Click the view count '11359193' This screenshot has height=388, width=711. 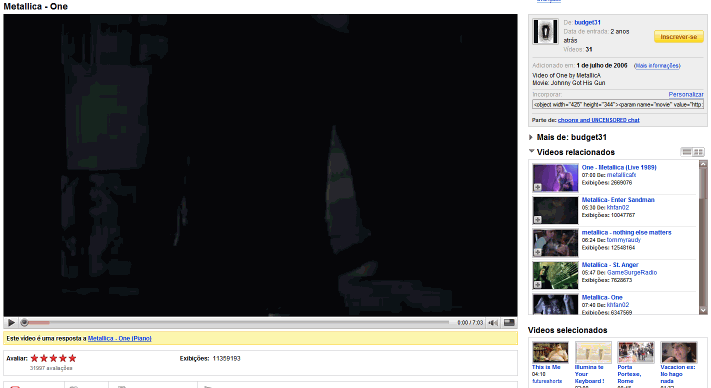(x=226, y=359)
